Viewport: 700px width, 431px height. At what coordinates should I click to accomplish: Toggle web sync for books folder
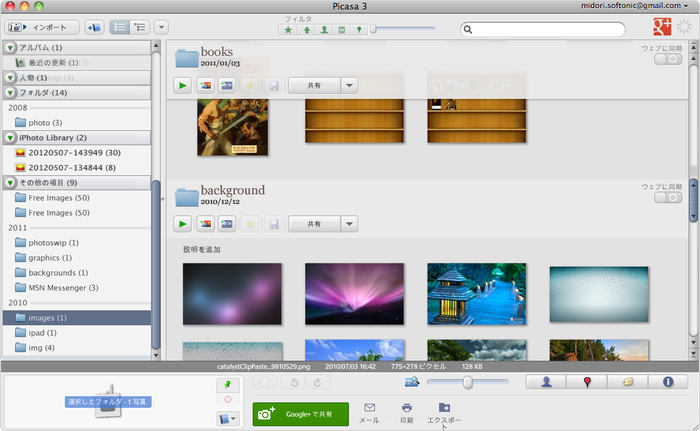[668, 59]
